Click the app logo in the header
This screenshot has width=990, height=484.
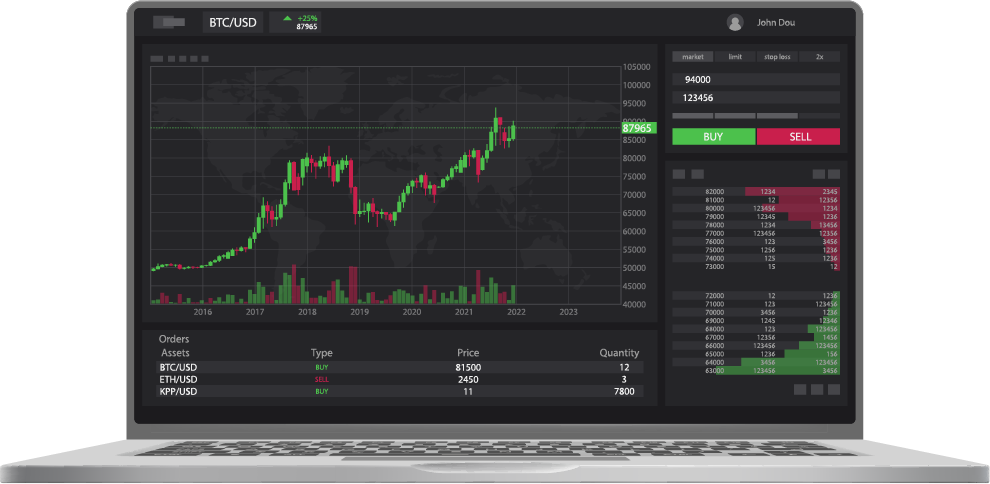point(168,22)
